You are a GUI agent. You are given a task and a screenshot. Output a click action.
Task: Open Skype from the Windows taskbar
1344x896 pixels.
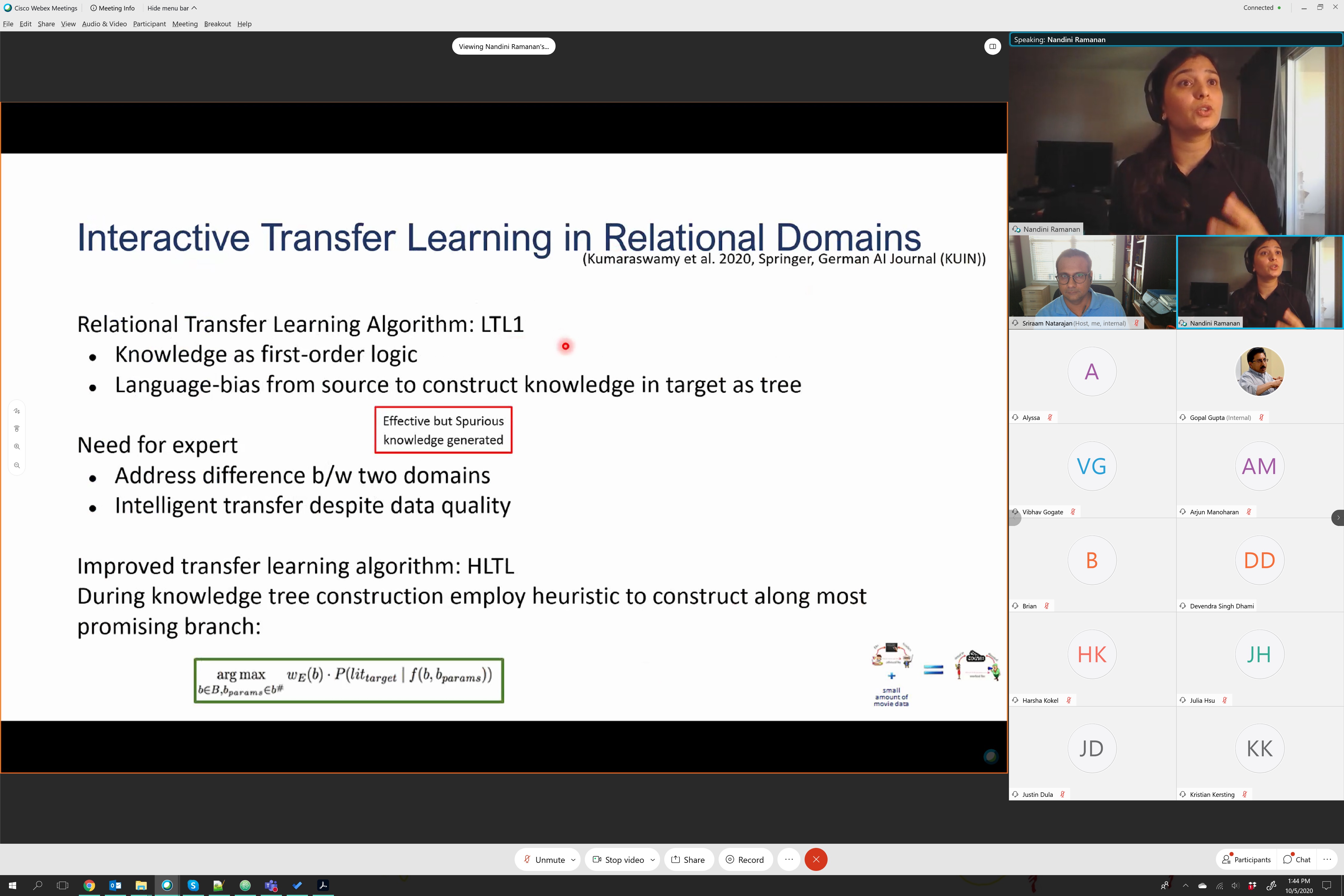(193, 885)
